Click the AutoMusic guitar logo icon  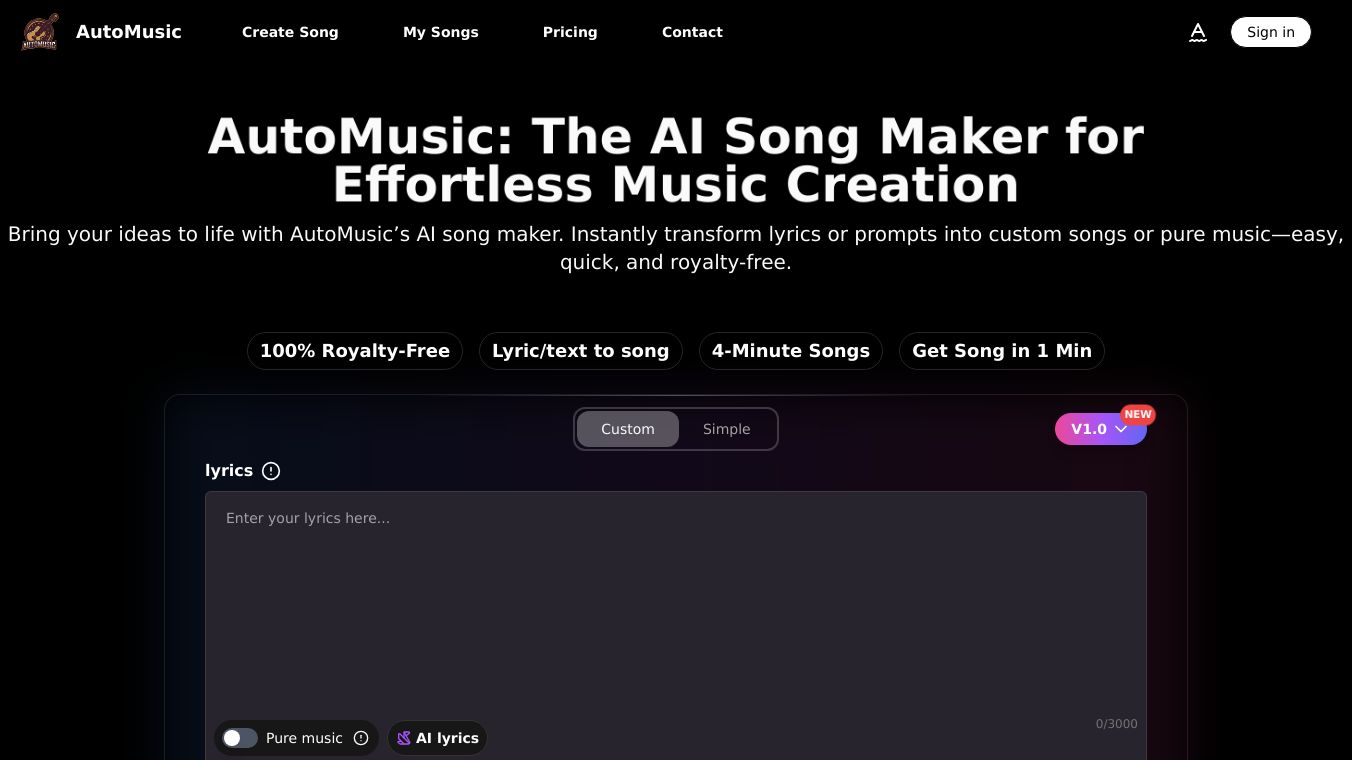pos(40,32)
